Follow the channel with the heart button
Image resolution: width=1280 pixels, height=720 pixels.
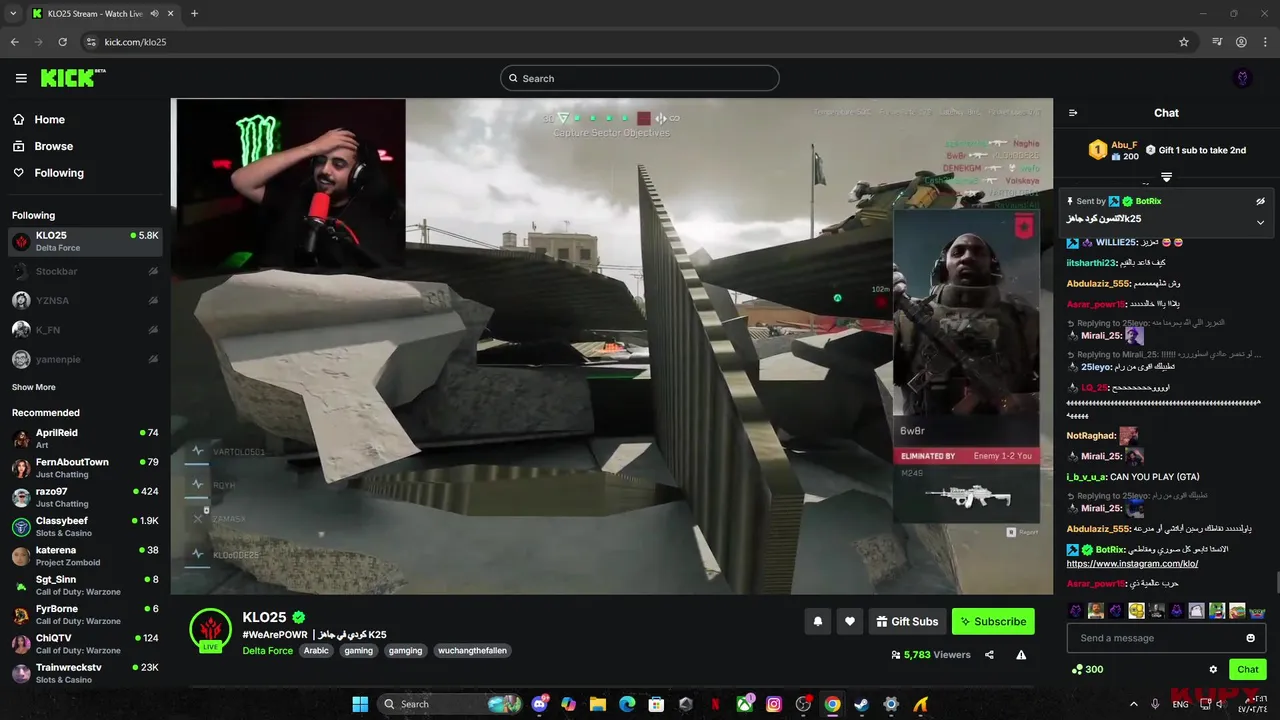point(850,621)
